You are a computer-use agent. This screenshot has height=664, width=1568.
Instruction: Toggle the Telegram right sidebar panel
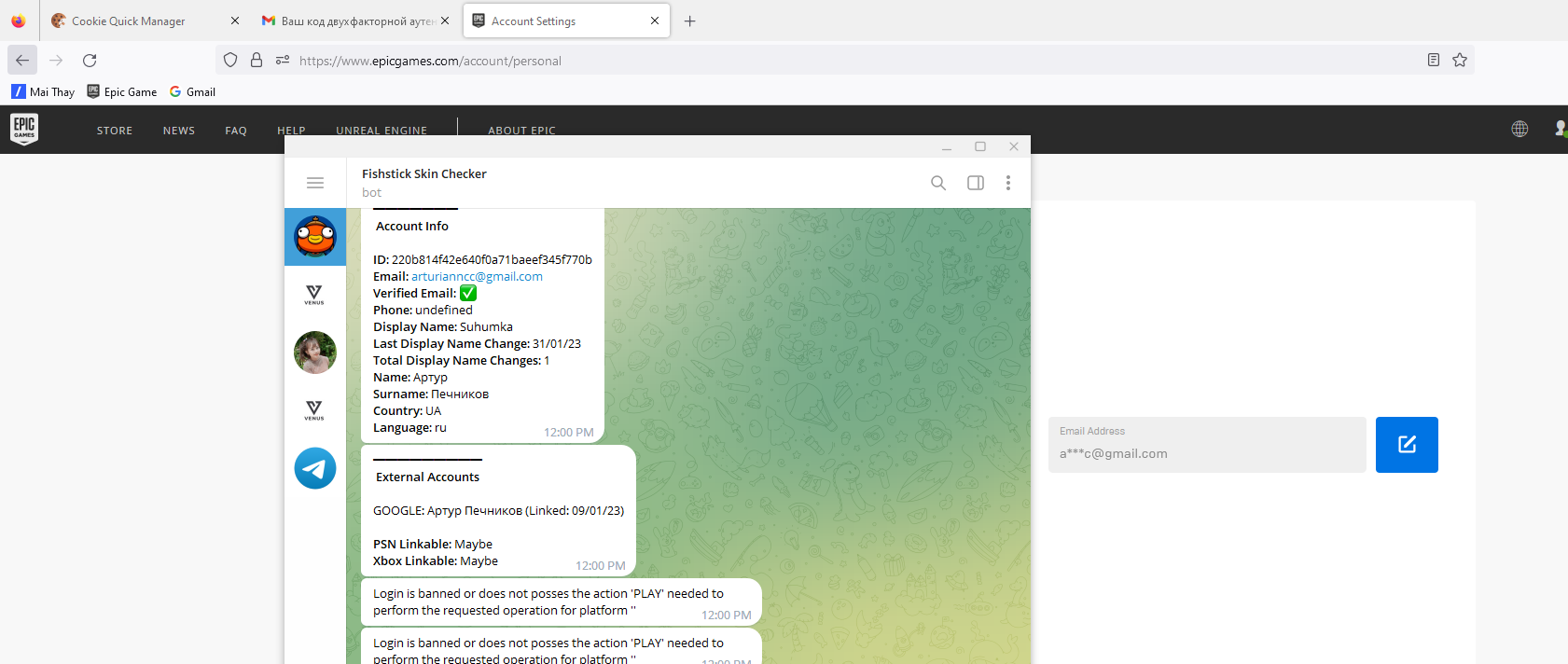pos(976,183)
